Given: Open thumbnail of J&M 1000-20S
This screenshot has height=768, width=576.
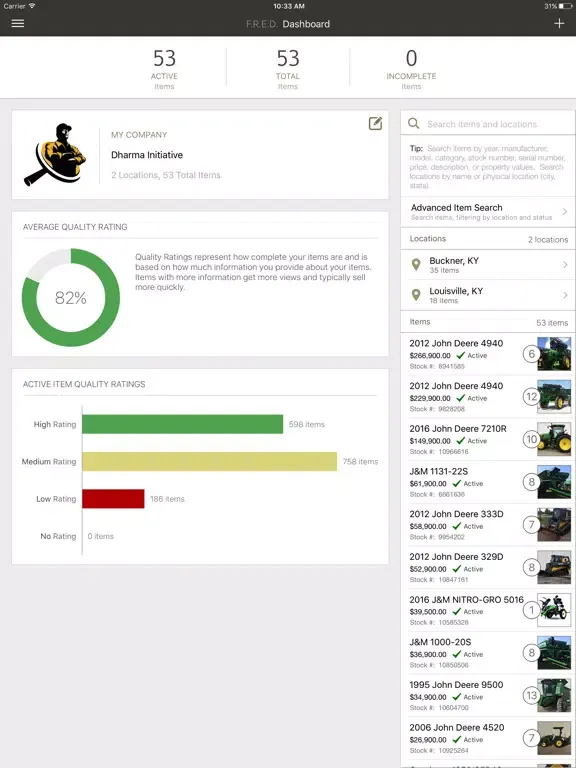Looking at the screenshot, I should pos(554,652).
